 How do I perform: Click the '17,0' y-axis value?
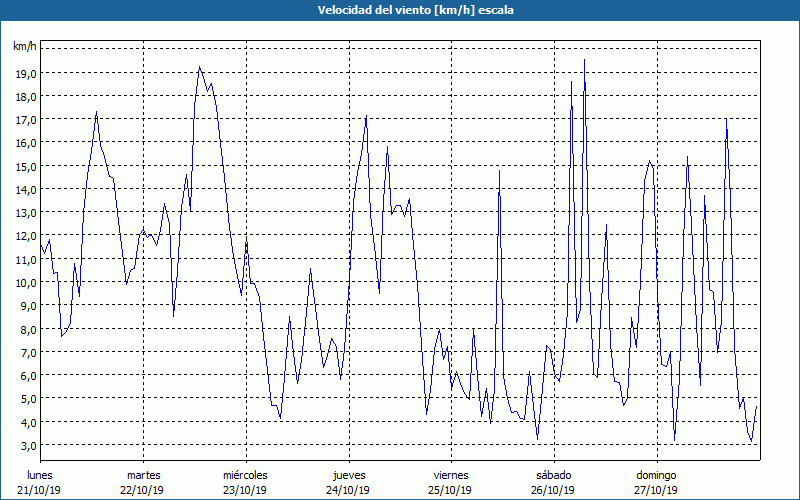(x=26, y=120)
